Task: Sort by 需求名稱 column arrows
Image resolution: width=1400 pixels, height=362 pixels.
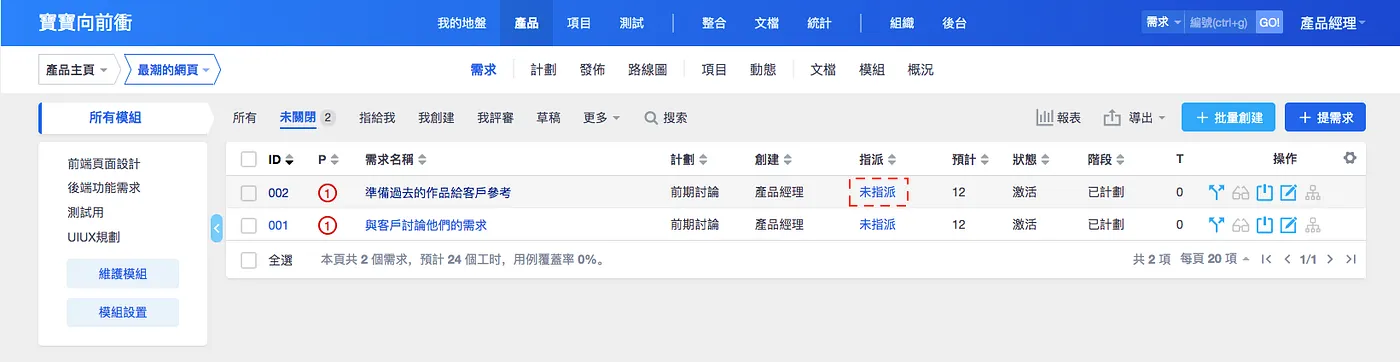Action: click(421, 159)
